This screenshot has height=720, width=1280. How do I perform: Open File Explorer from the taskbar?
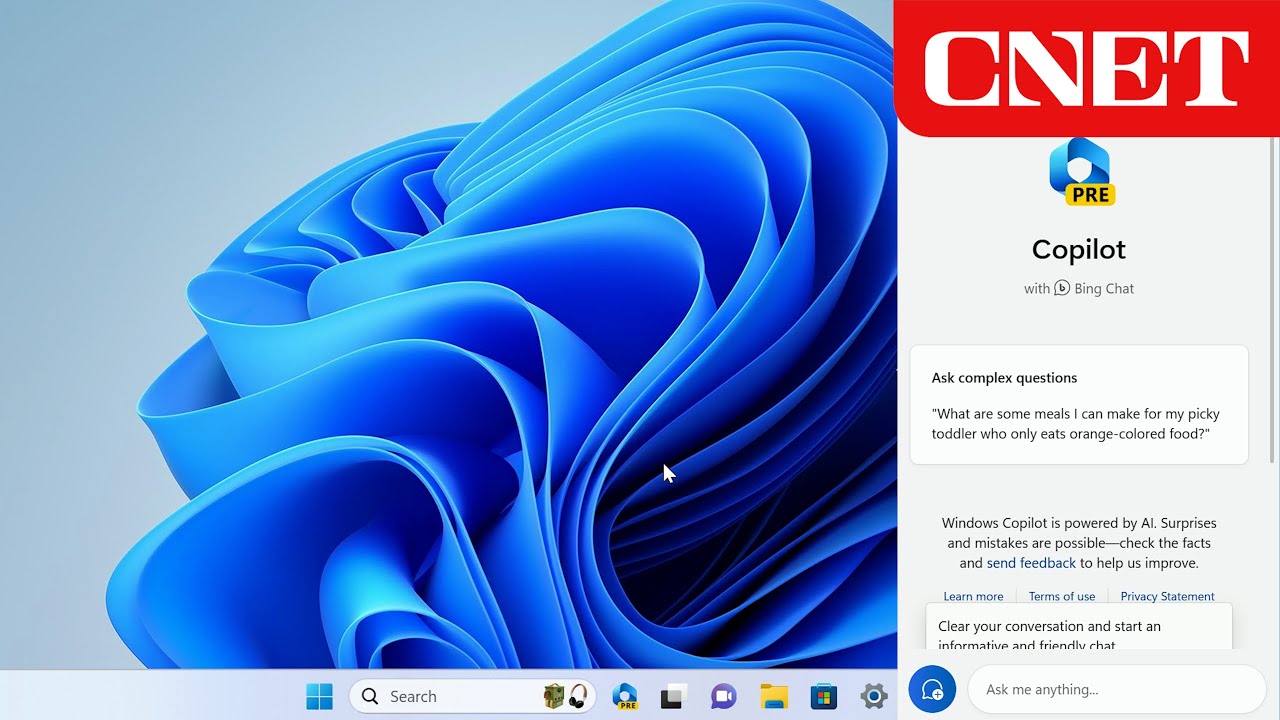774,696
